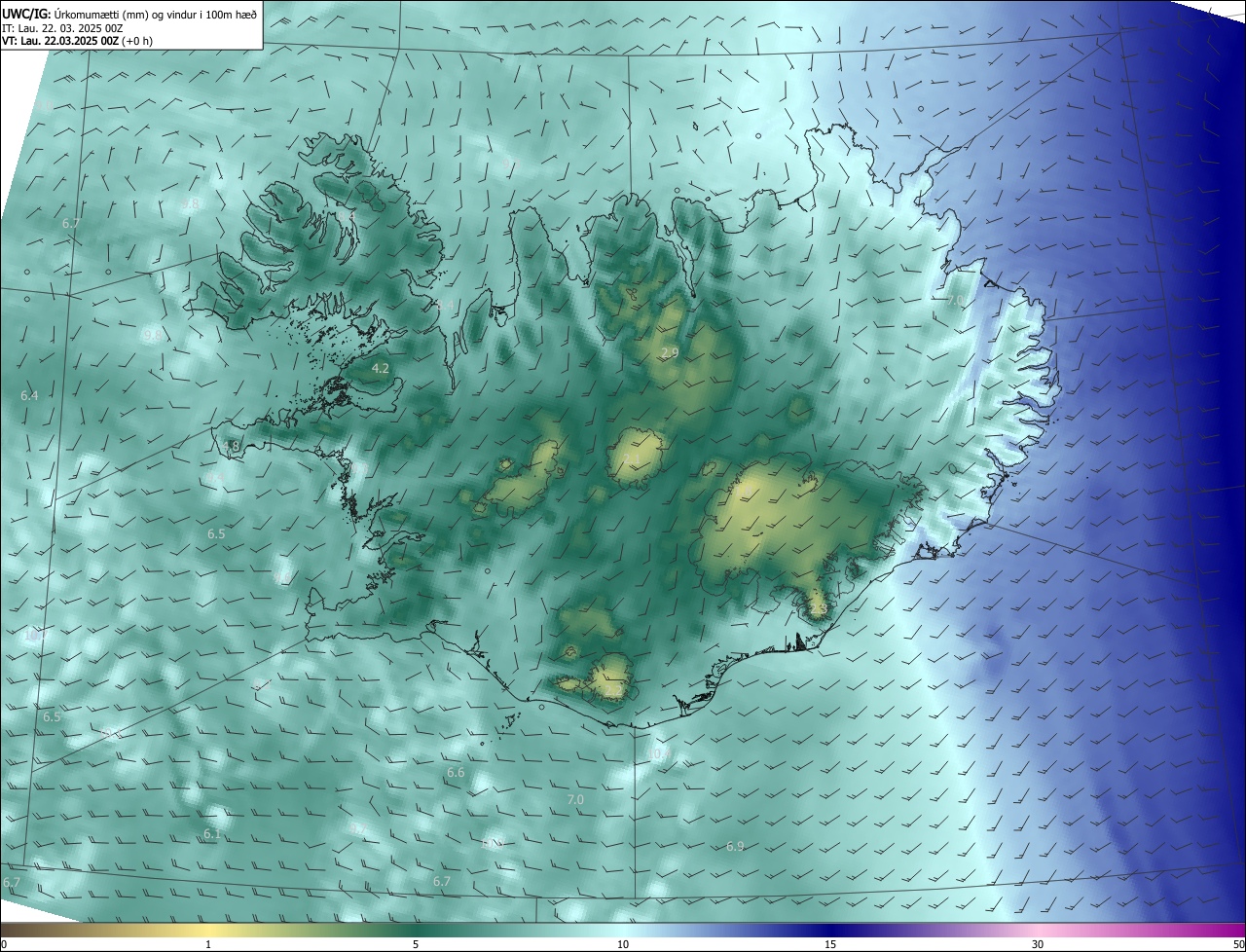Select the legend tick label 10
The image size is (1246, 952).
pyautogui.click(x=623, y=944)
